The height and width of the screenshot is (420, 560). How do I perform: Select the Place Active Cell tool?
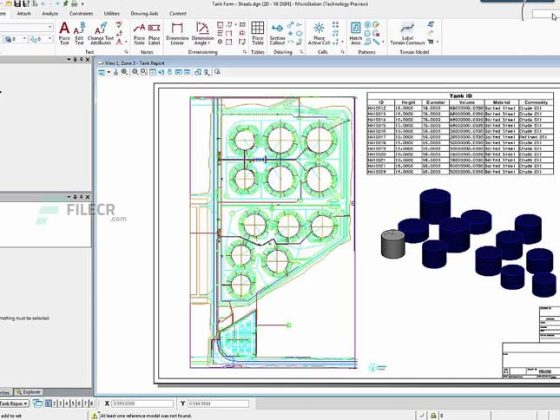[x=319, y=33]
